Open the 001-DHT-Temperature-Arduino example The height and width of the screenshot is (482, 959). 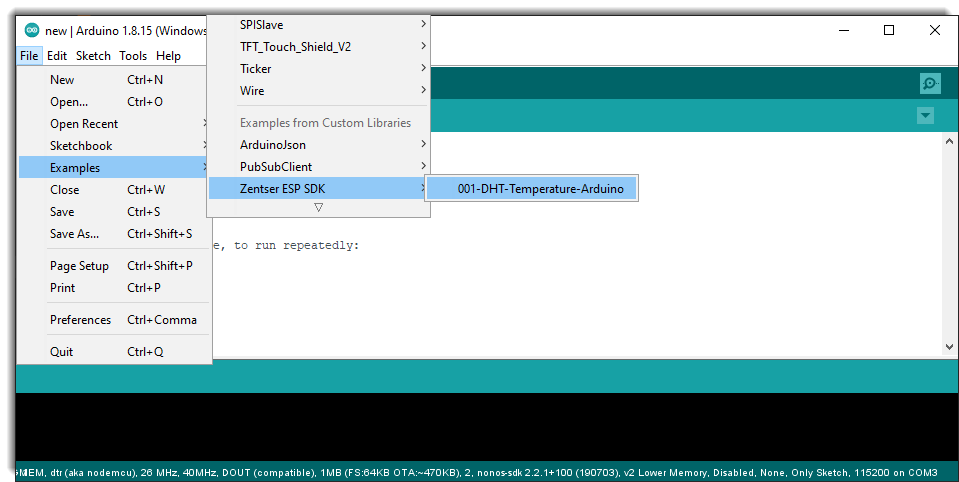[x=531, y=188]
